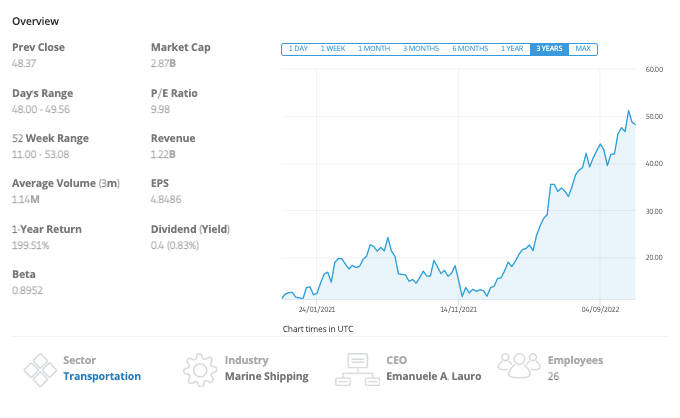
Task: Click the 14/11/2021 date on chart axis
Action: coord(458,309)
